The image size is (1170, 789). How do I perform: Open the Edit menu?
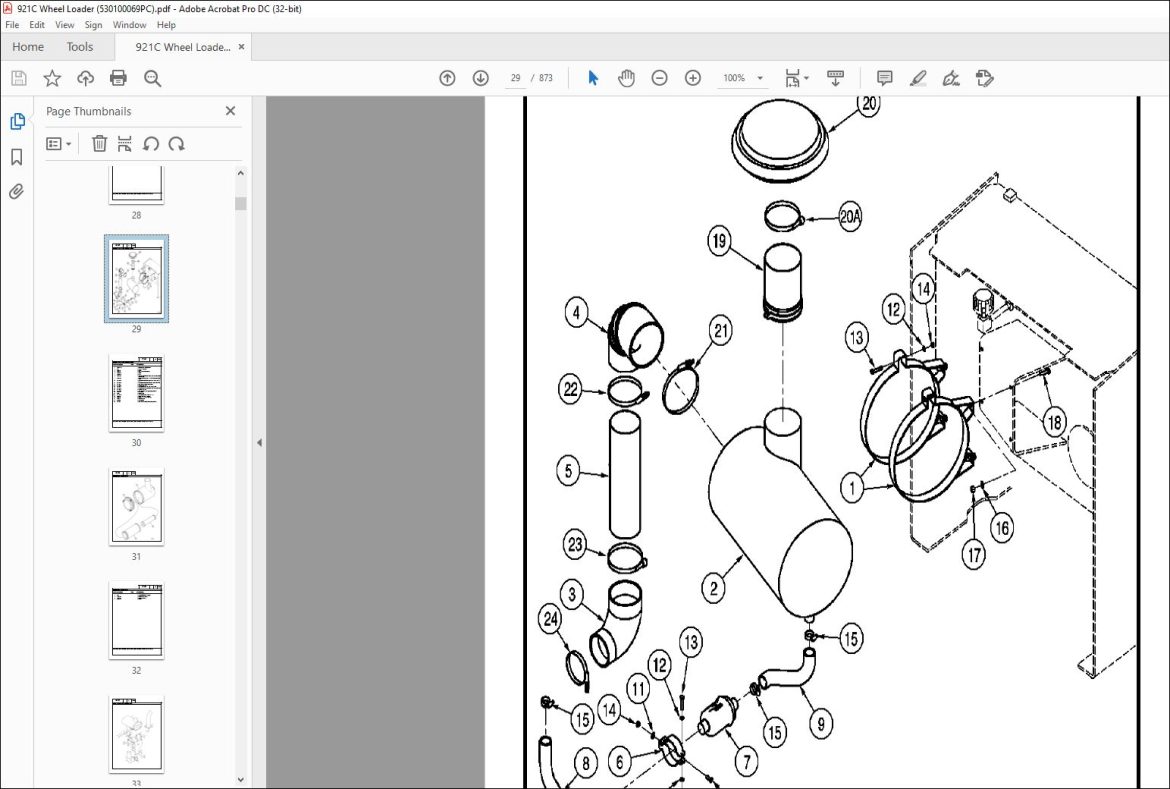click(37, 25)
